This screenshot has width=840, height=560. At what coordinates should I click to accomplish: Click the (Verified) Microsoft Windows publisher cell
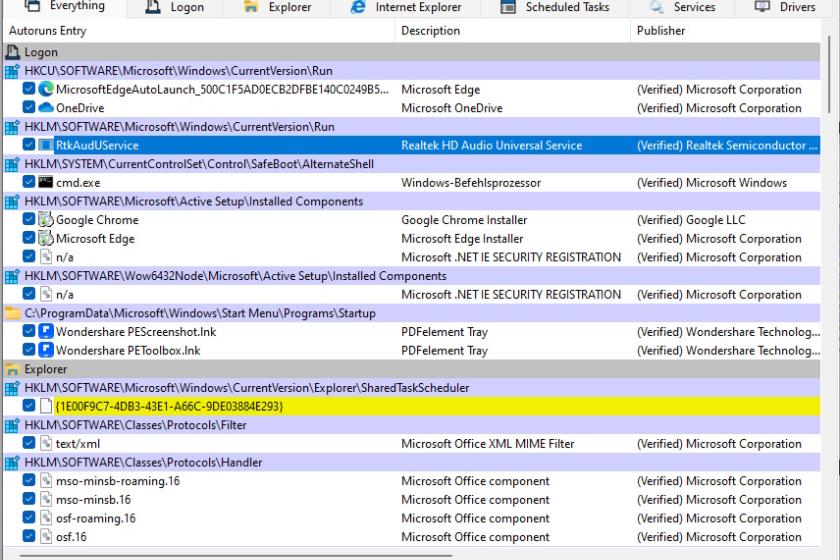pyautogui.click(x=711, y=183)
